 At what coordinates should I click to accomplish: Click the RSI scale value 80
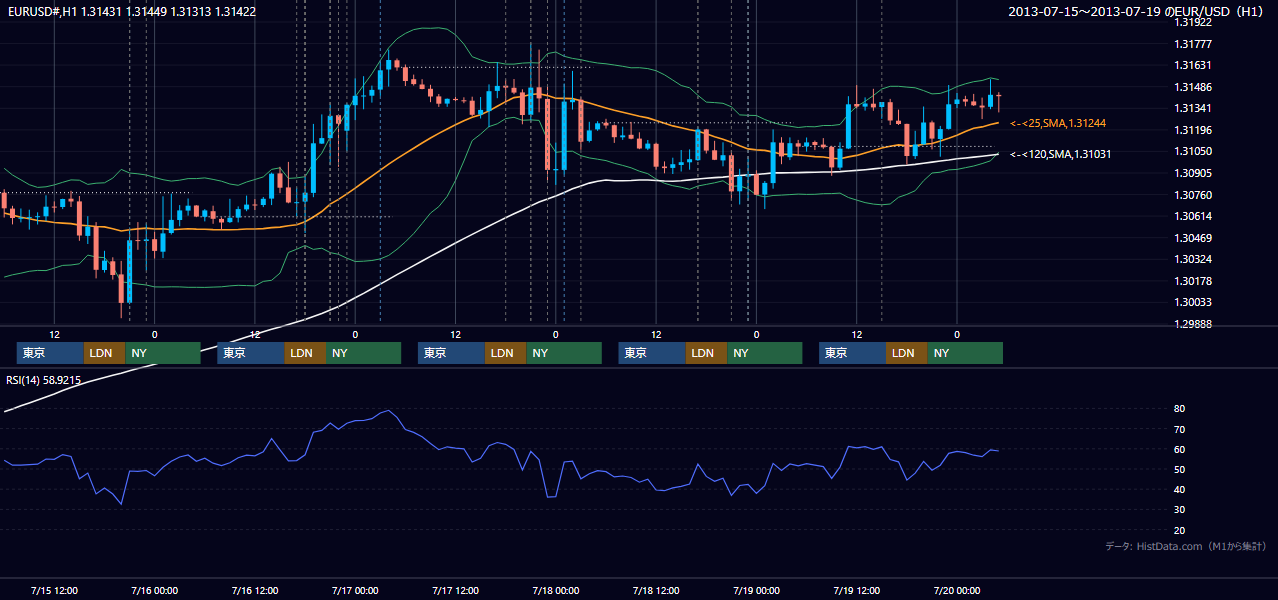pos(1179,409)
